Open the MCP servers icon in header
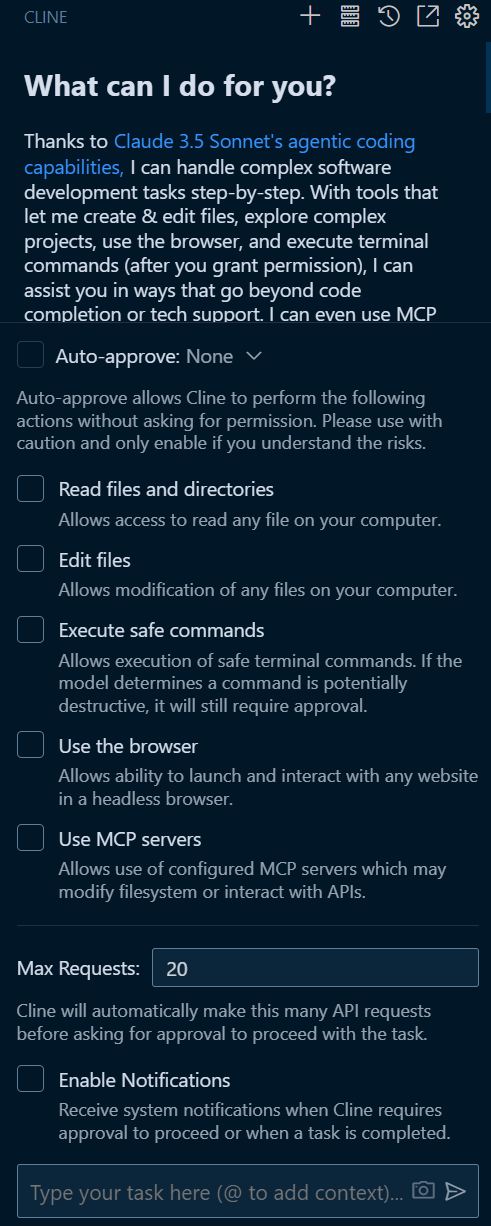This screenshot has width=491, height=1226. pos(349,16)
